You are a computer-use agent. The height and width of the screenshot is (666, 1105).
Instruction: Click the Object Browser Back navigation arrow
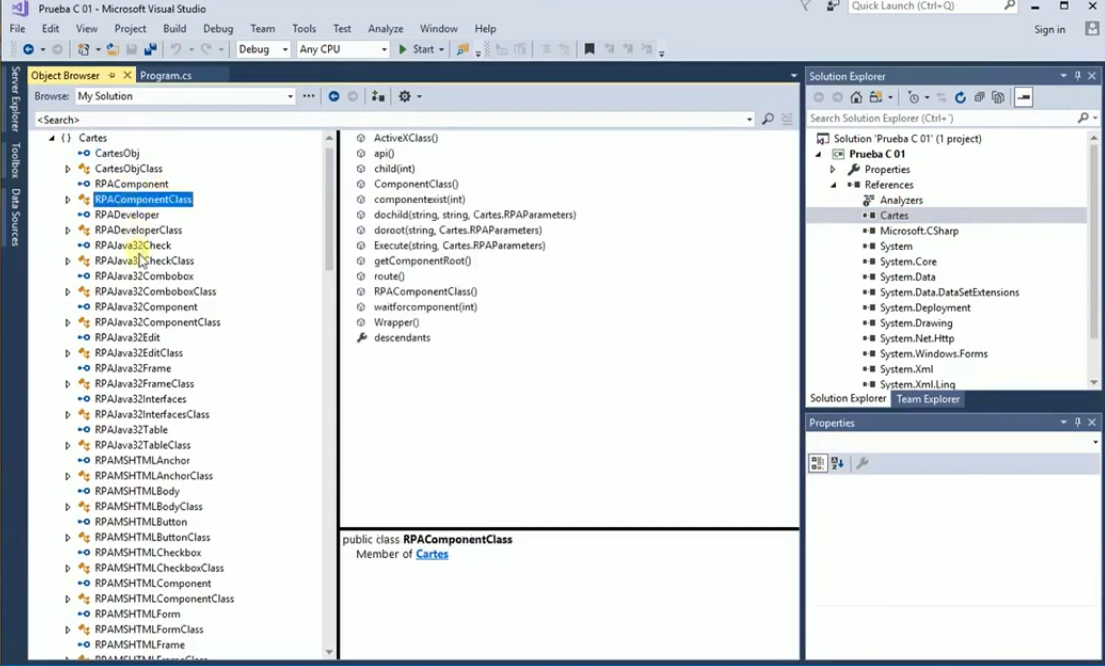tap(334, 96)
